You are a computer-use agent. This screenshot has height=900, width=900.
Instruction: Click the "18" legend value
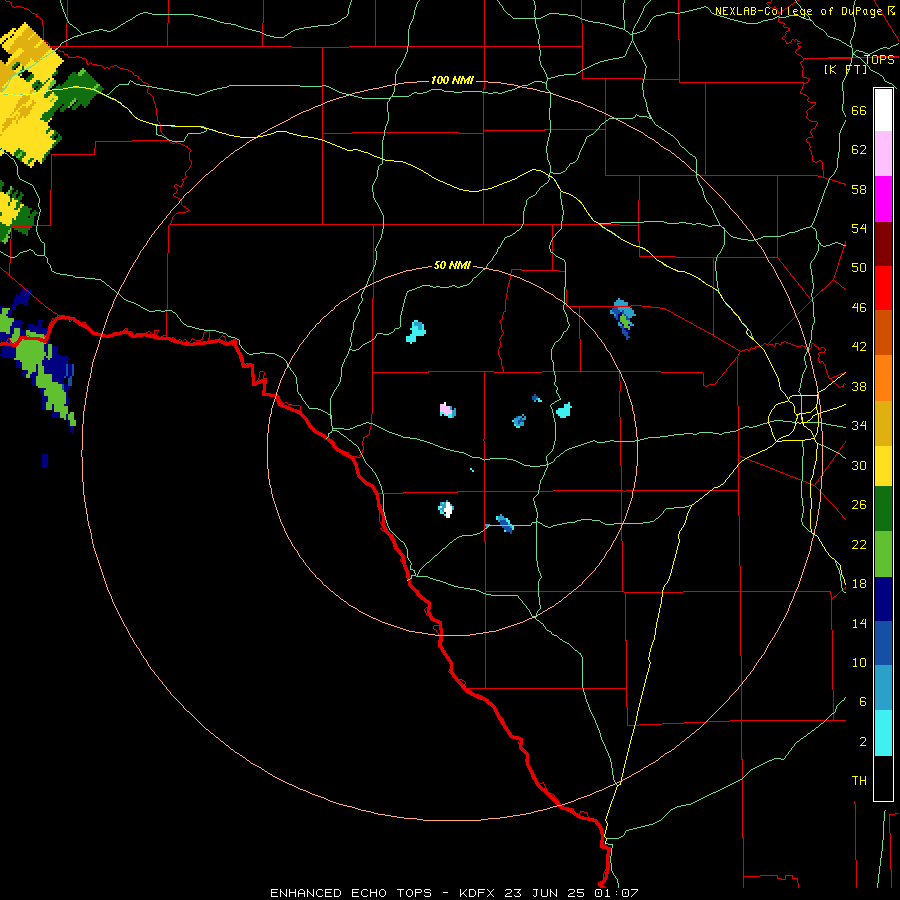tap(859, 584)
